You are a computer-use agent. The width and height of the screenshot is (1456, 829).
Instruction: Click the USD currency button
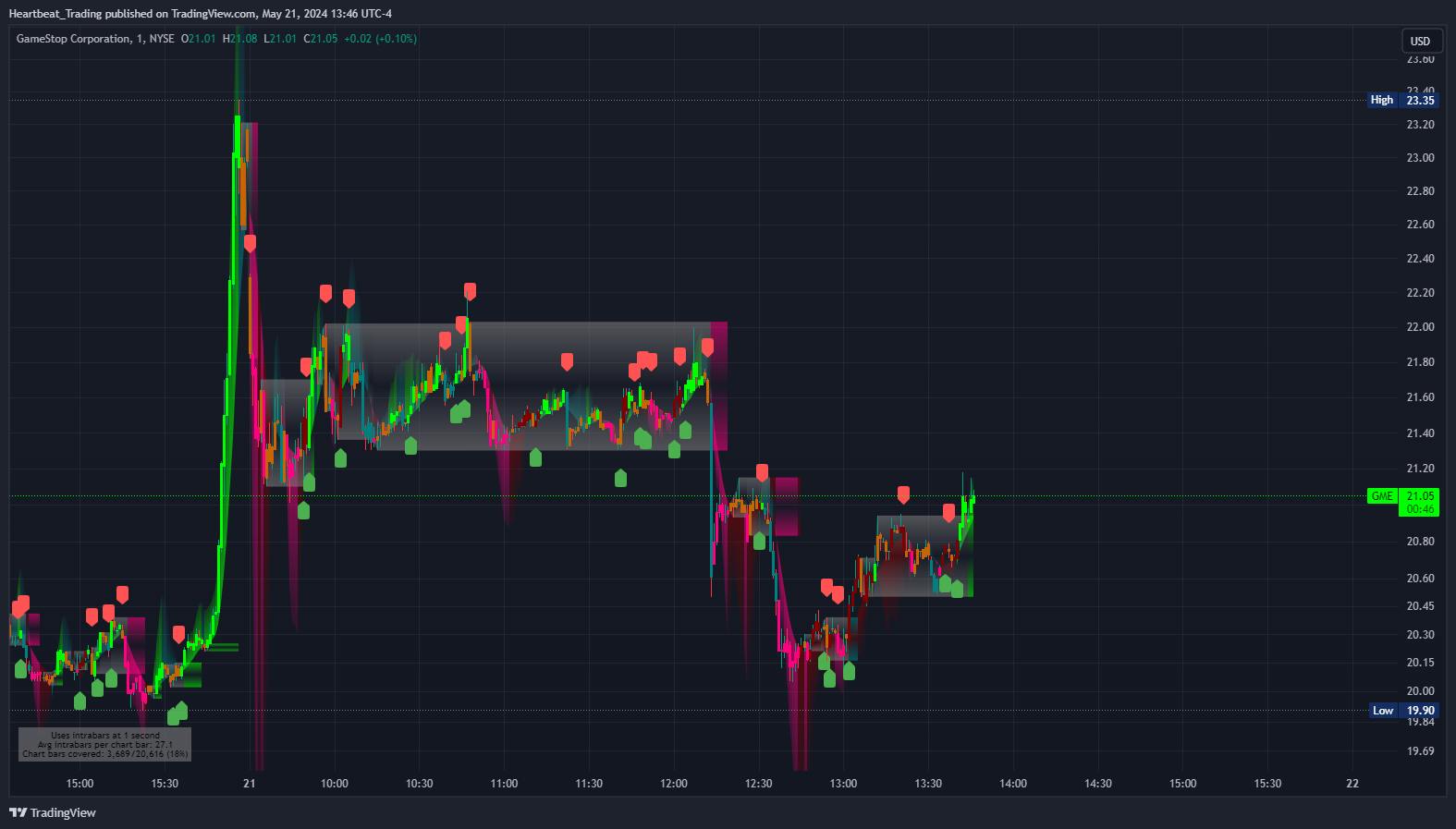pos(1420,41)
